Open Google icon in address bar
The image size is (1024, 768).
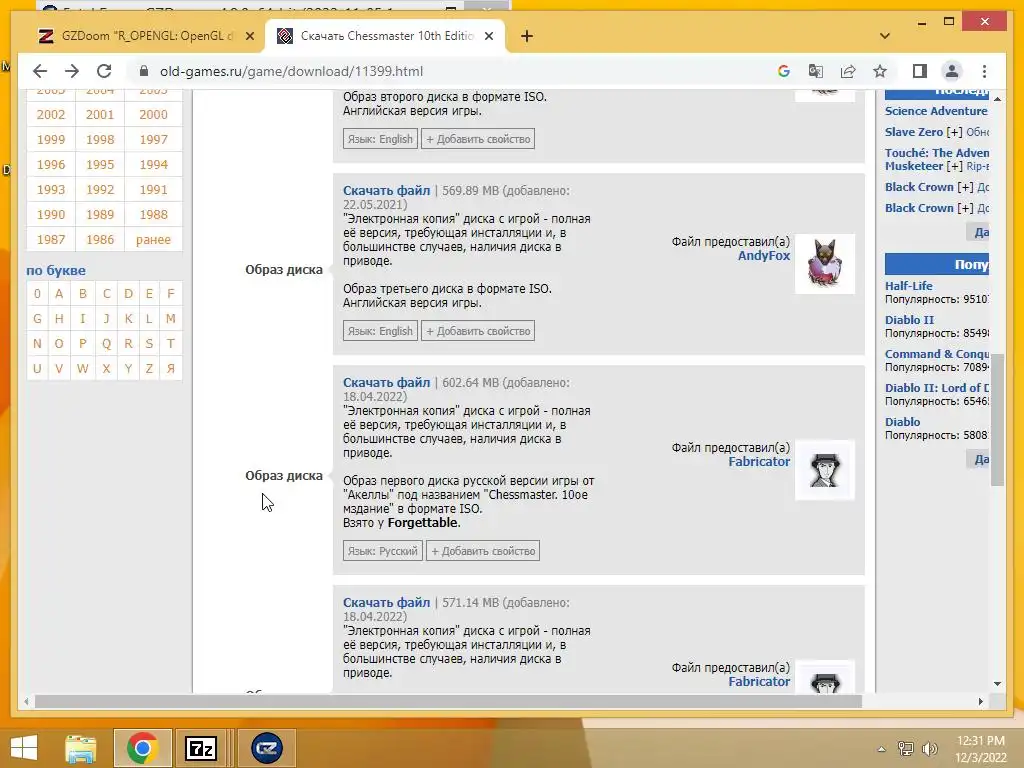point(784,71)
